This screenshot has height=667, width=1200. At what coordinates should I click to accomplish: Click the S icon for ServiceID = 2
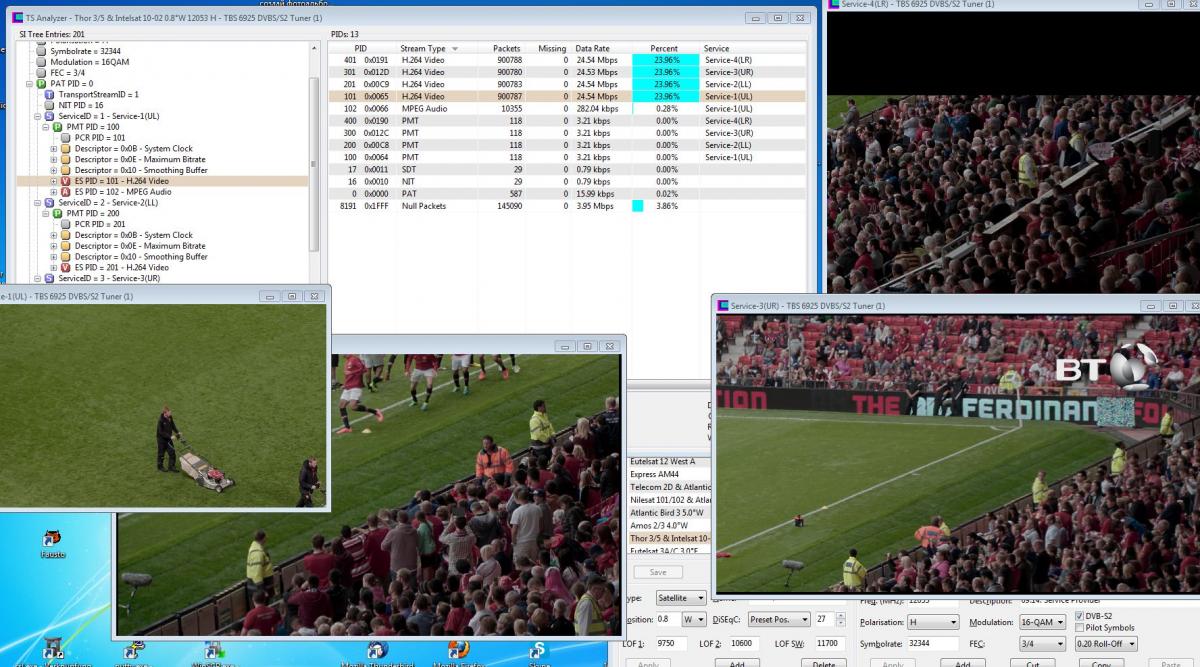tap(50, 203)
